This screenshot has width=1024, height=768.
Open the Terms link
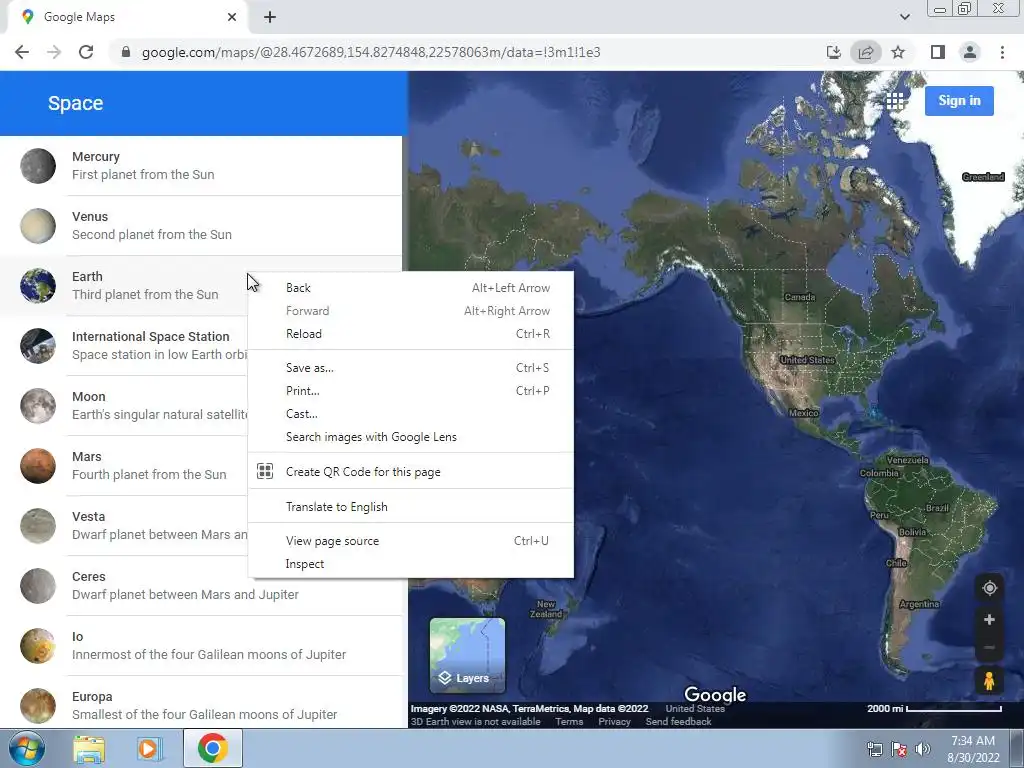(x=569, y=722)
